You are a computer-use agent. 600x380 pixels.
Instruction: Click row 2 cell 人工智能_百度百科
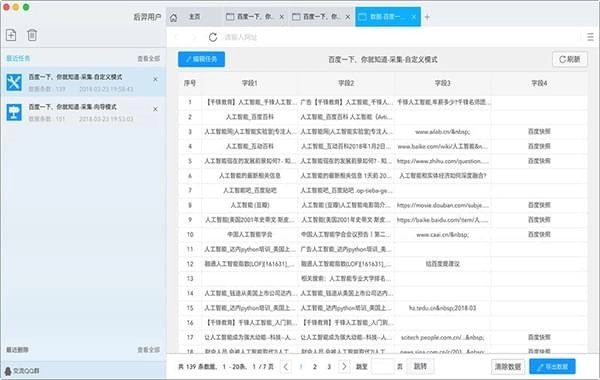click(x=249, y=117)
